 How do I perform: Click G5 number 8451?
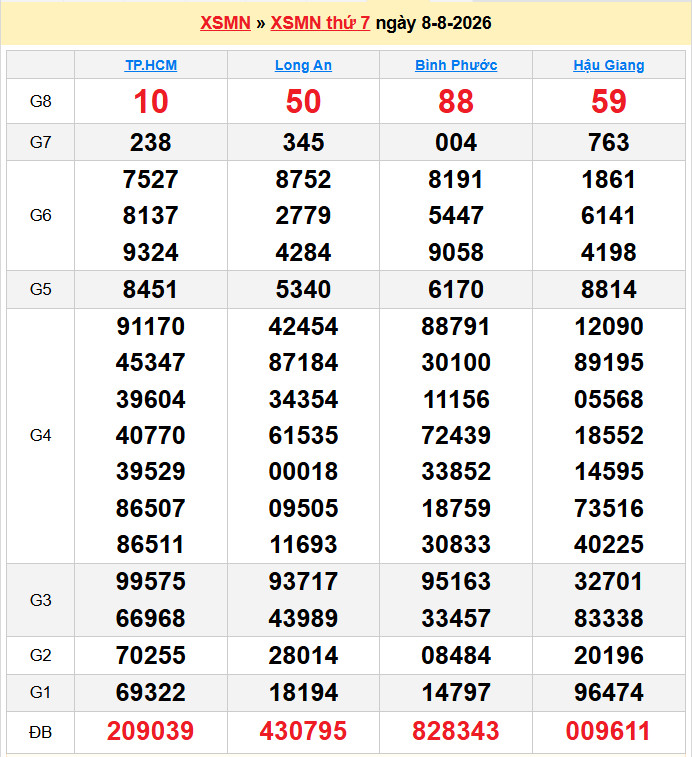tap(151, 289)
